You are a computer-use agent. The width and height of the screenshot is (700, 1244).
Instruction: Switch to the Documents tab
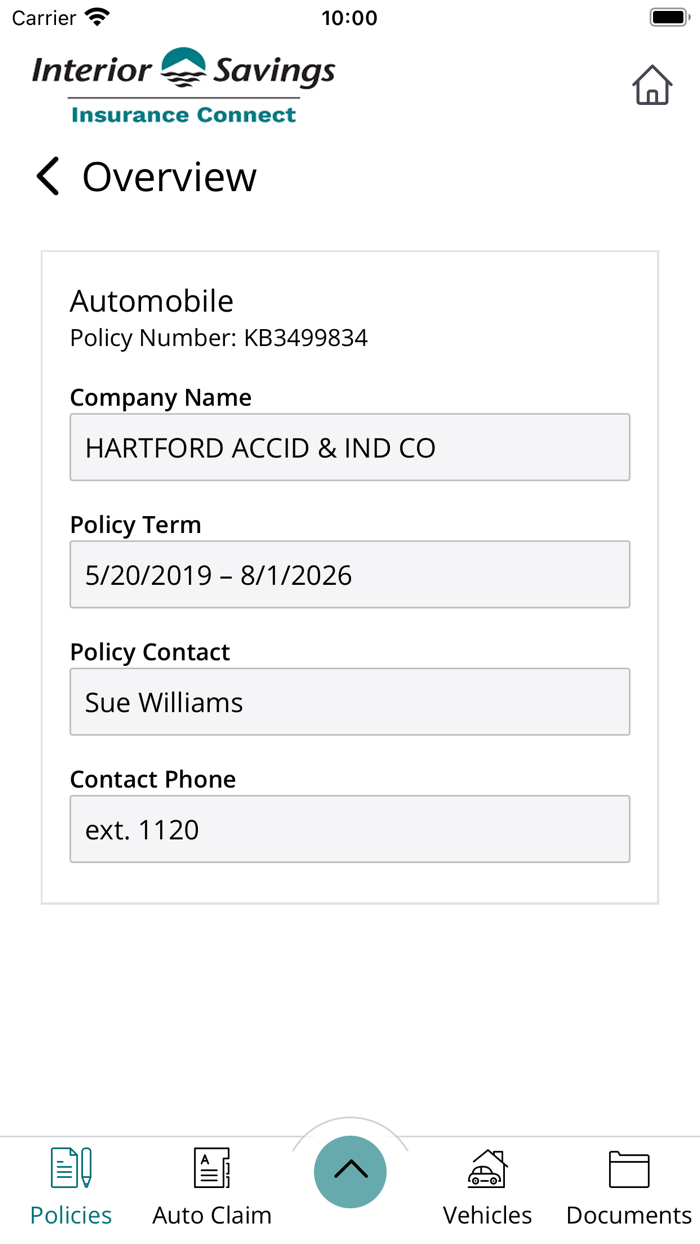coord(628,1185)
